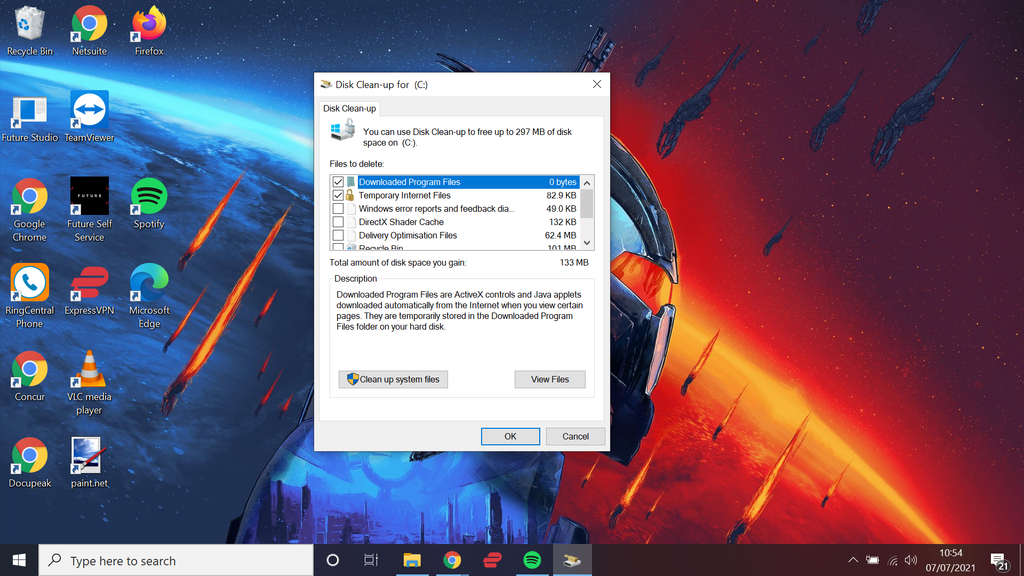The height and width of the screenshot is (576, 1024).
Task: Check the DirectX Shader Cache box
Action: pyautogui.click(x=338, y=222)
